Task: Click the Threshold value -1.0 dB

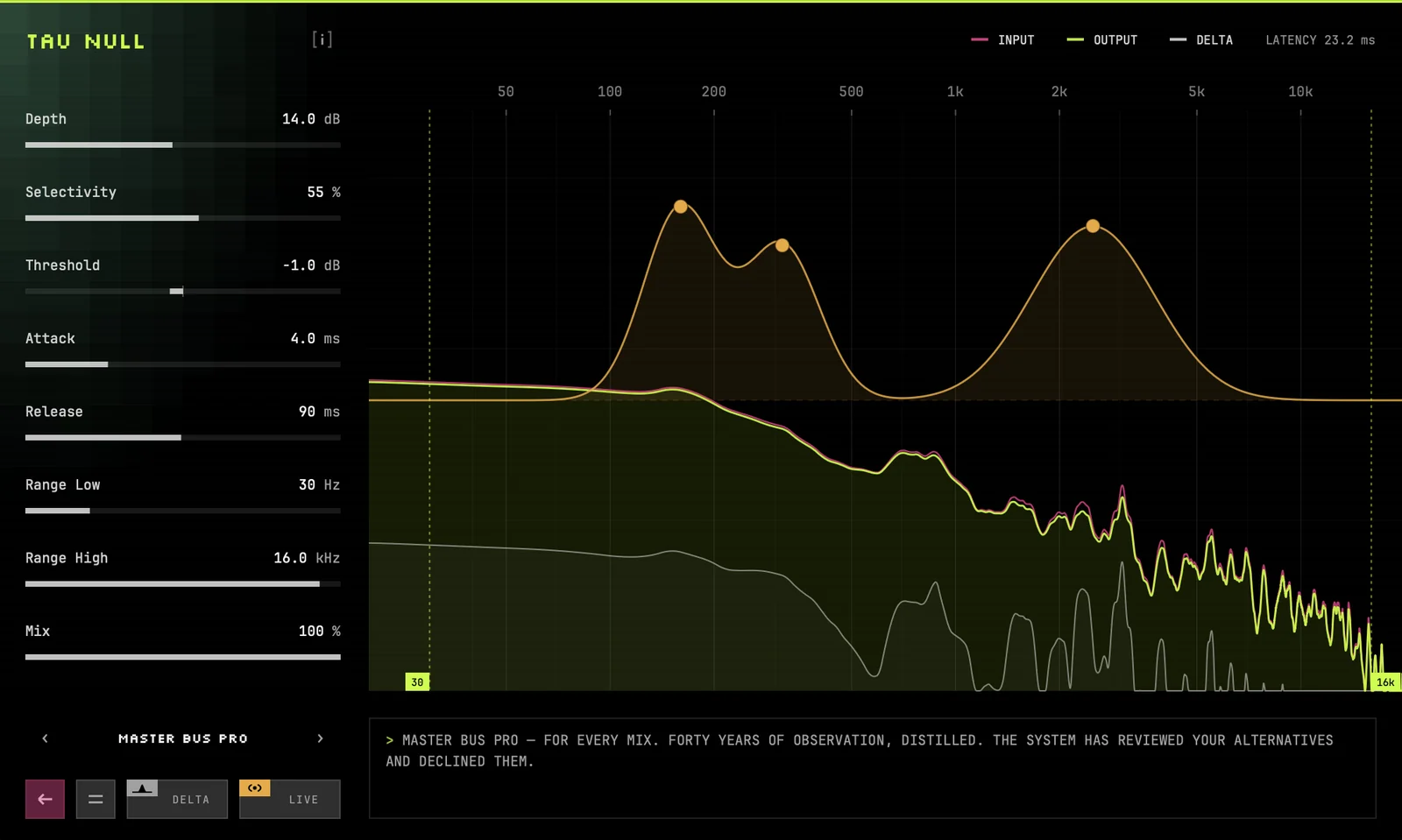Action: coord(311,265)
